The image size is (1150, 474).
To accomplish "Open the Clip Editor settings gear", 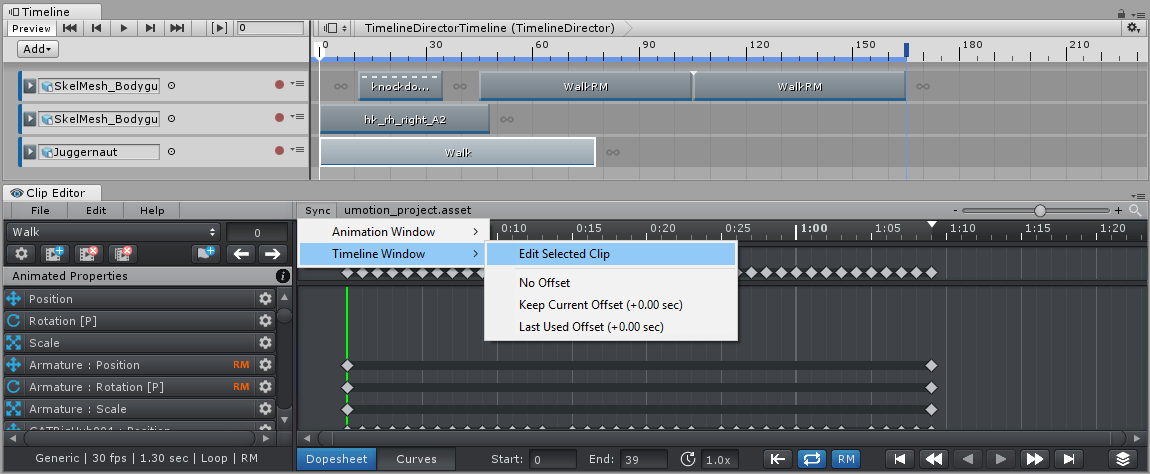I will [x=22, y=254].
